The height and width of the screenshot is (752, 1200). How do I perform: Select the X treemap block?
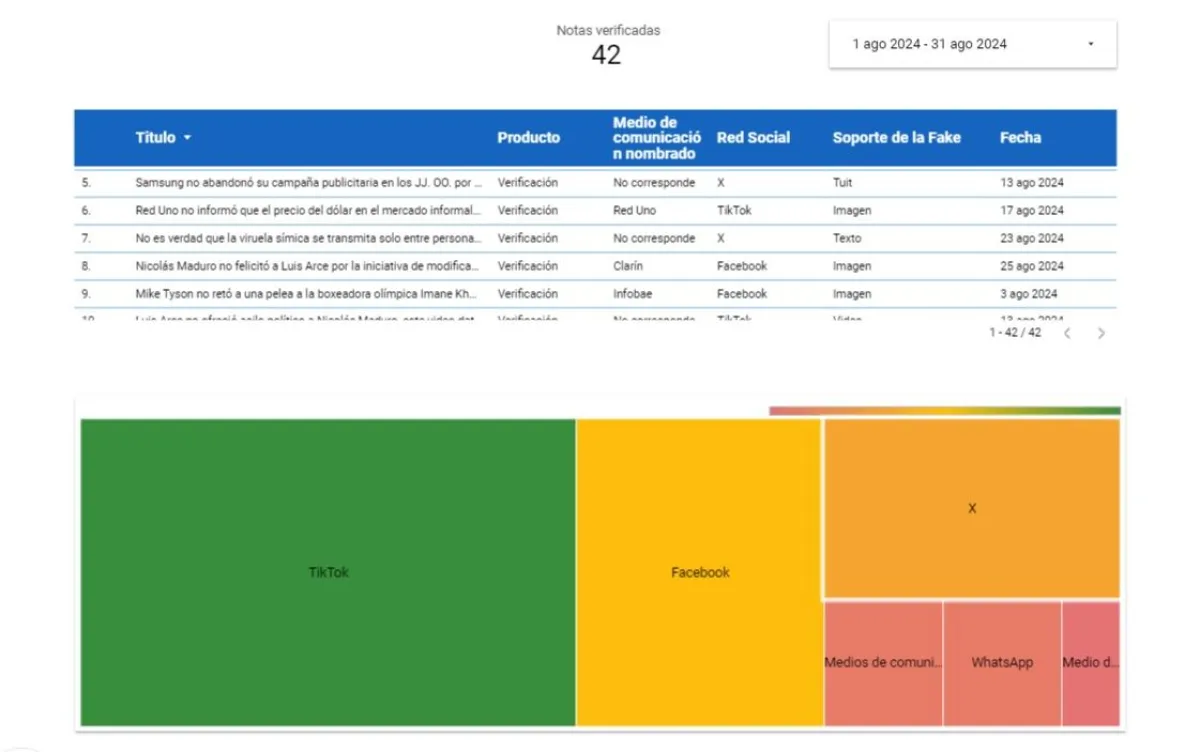tap(971, 509)
